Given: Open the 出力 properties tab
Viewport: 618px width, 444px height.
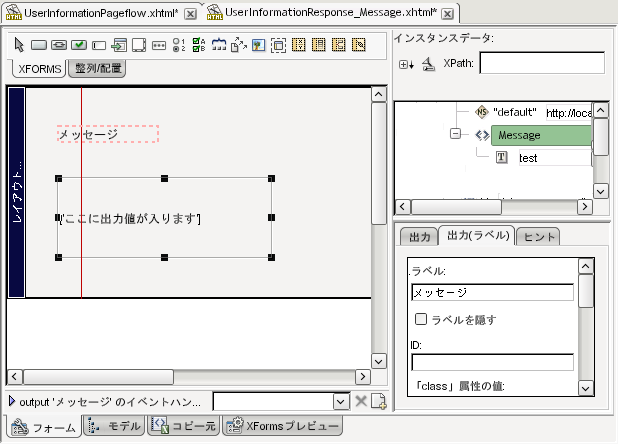Looking at the screenshot, I should coord(419,237).
